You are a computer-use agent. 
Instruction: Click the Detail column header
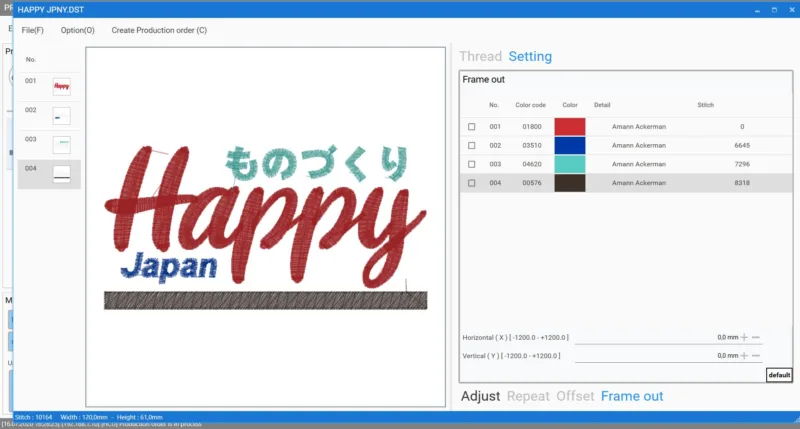tap(602, 105)
